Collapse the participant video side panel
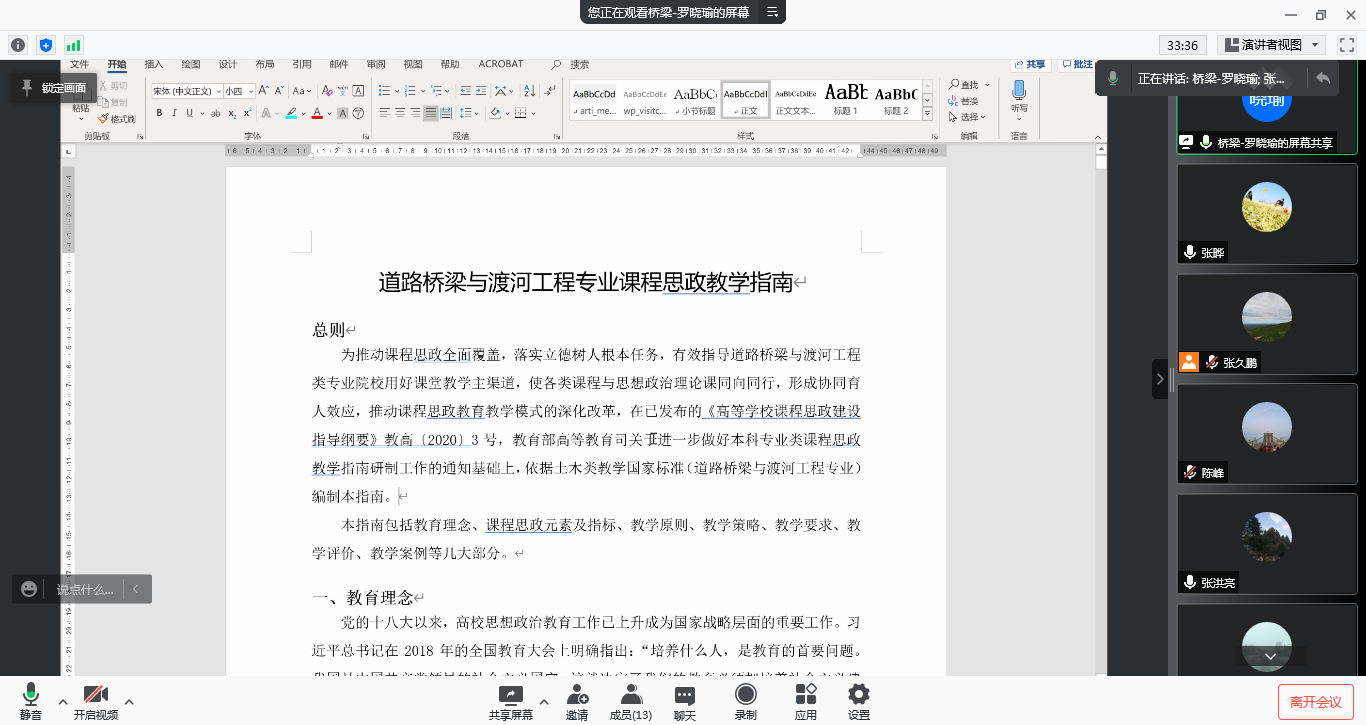The width and height of the screenshot is (1366, 725). click(1159, 379)
